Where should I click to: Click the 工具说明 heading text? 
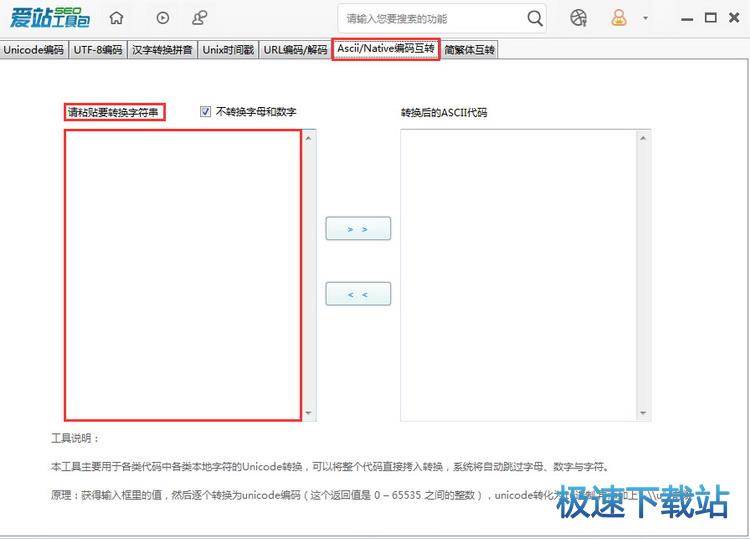[x=75, y=439]
